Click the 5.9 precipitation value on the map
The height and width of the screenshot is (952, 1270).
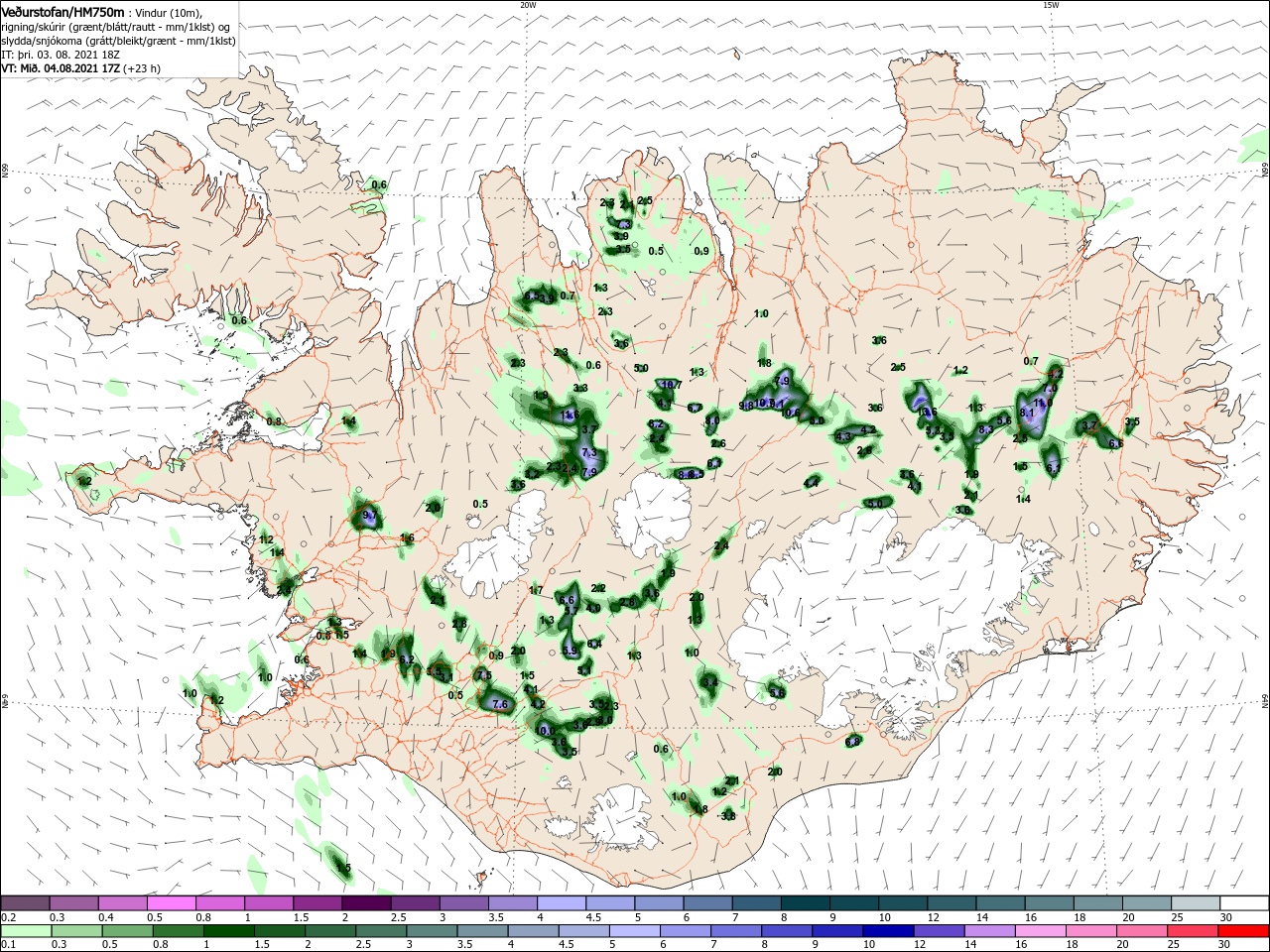tap(570, 651)
